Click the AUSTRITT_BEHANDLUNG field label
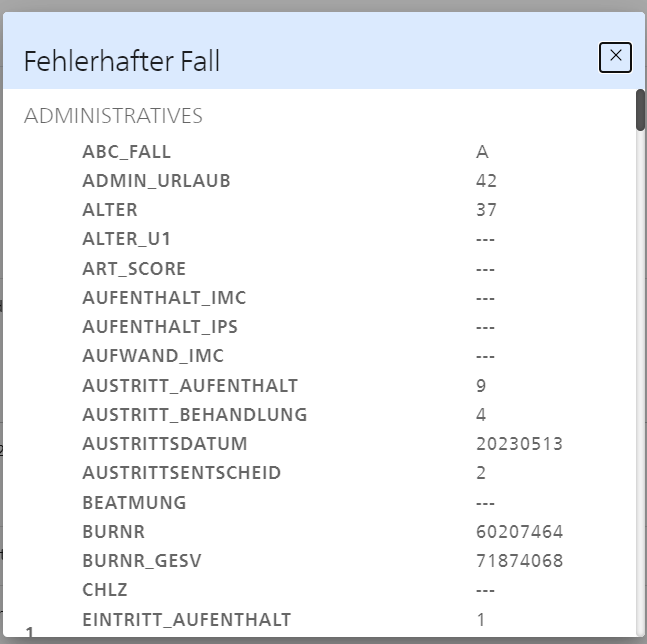 [x=195, y=415]
